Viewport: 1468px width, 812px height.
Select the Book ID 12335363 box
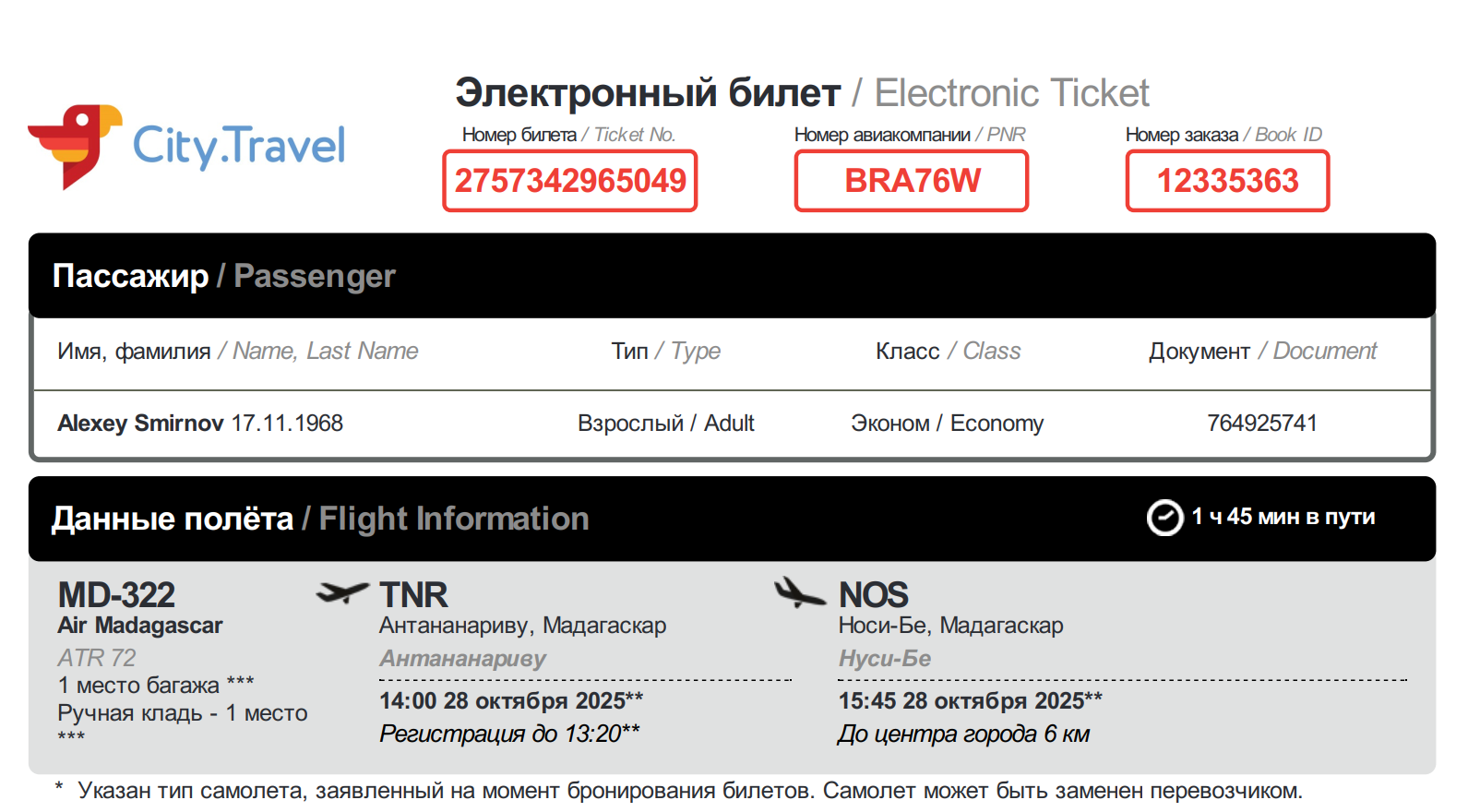coord(1227,181)
